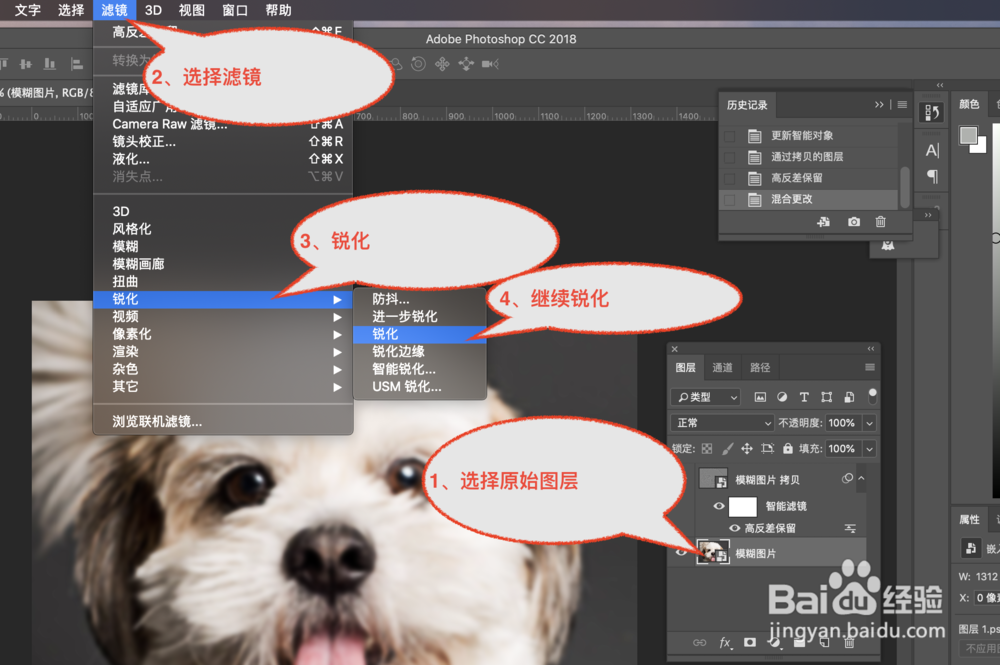Hide the 高反差保留 filter effect
Image resolution: width=1000 pixels, height=665 pixels.
pyautogui.click(x=734, y=528)
